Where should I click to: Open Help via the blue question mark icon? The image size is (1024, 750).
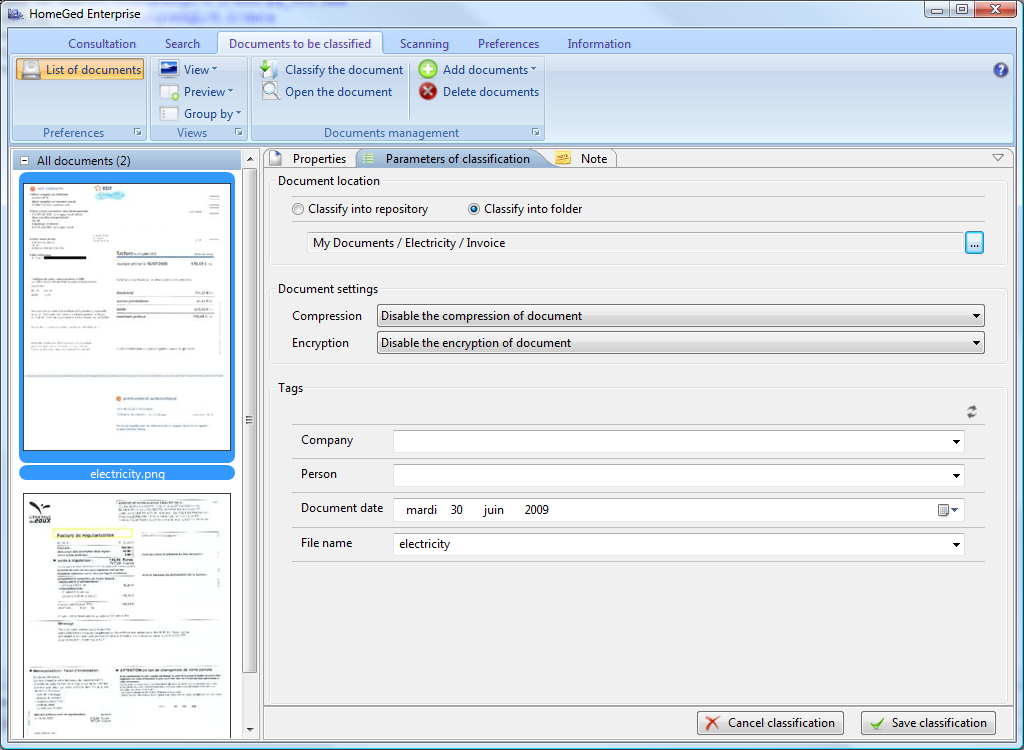tap(1000, 69)
